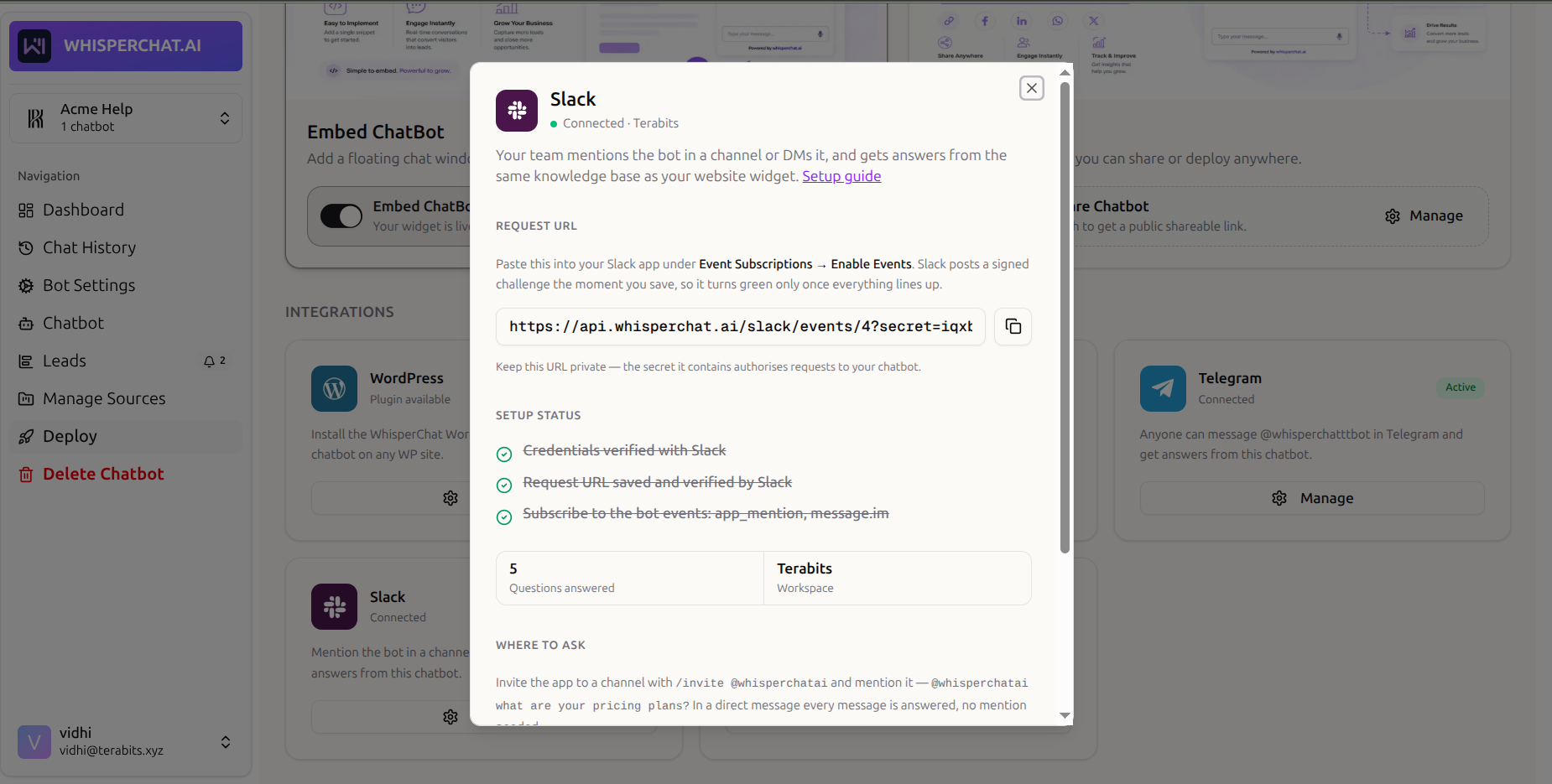
Task: Open the Acme Help workspace switcher
Action: click(126, 118)
